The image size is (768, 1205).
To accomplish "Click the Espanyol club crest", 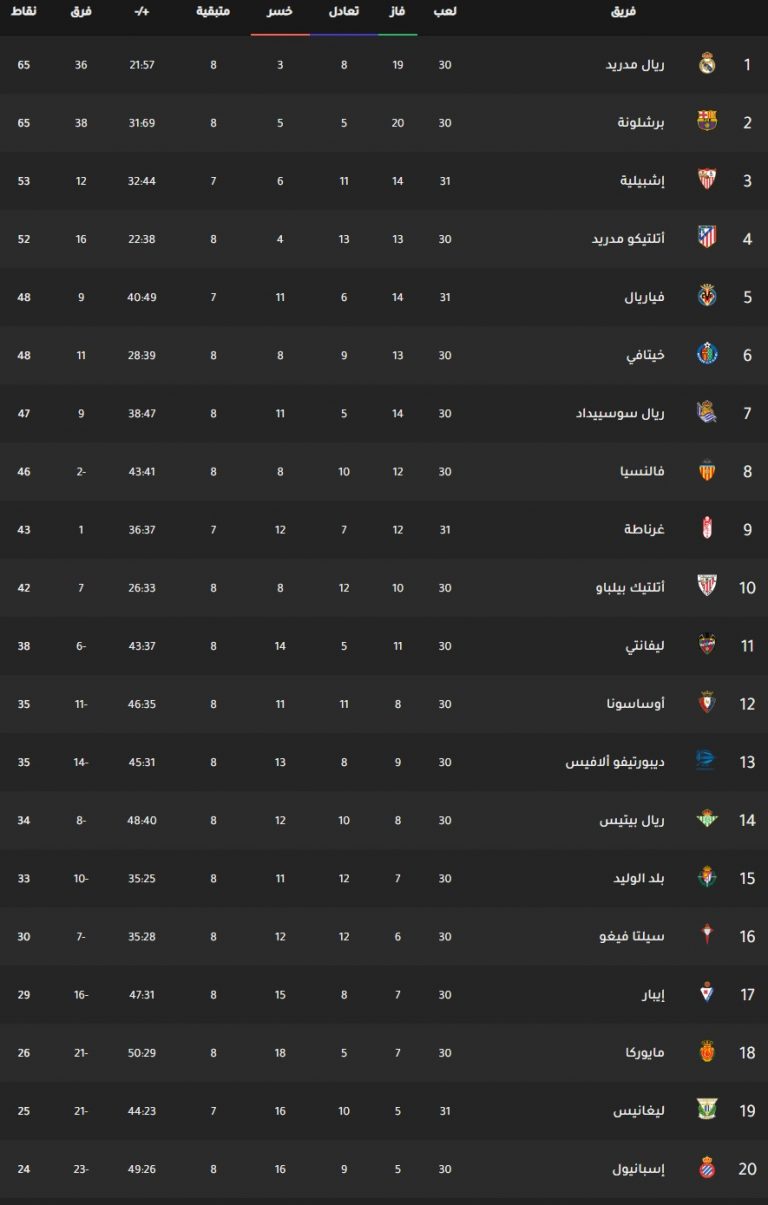I will tap(707, 1168).
